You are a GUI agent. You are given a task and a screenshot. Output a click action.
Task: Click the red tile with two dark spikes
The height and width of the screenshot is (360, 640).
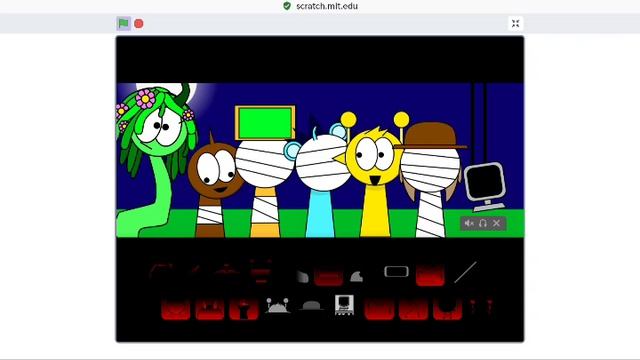(209, 309)
